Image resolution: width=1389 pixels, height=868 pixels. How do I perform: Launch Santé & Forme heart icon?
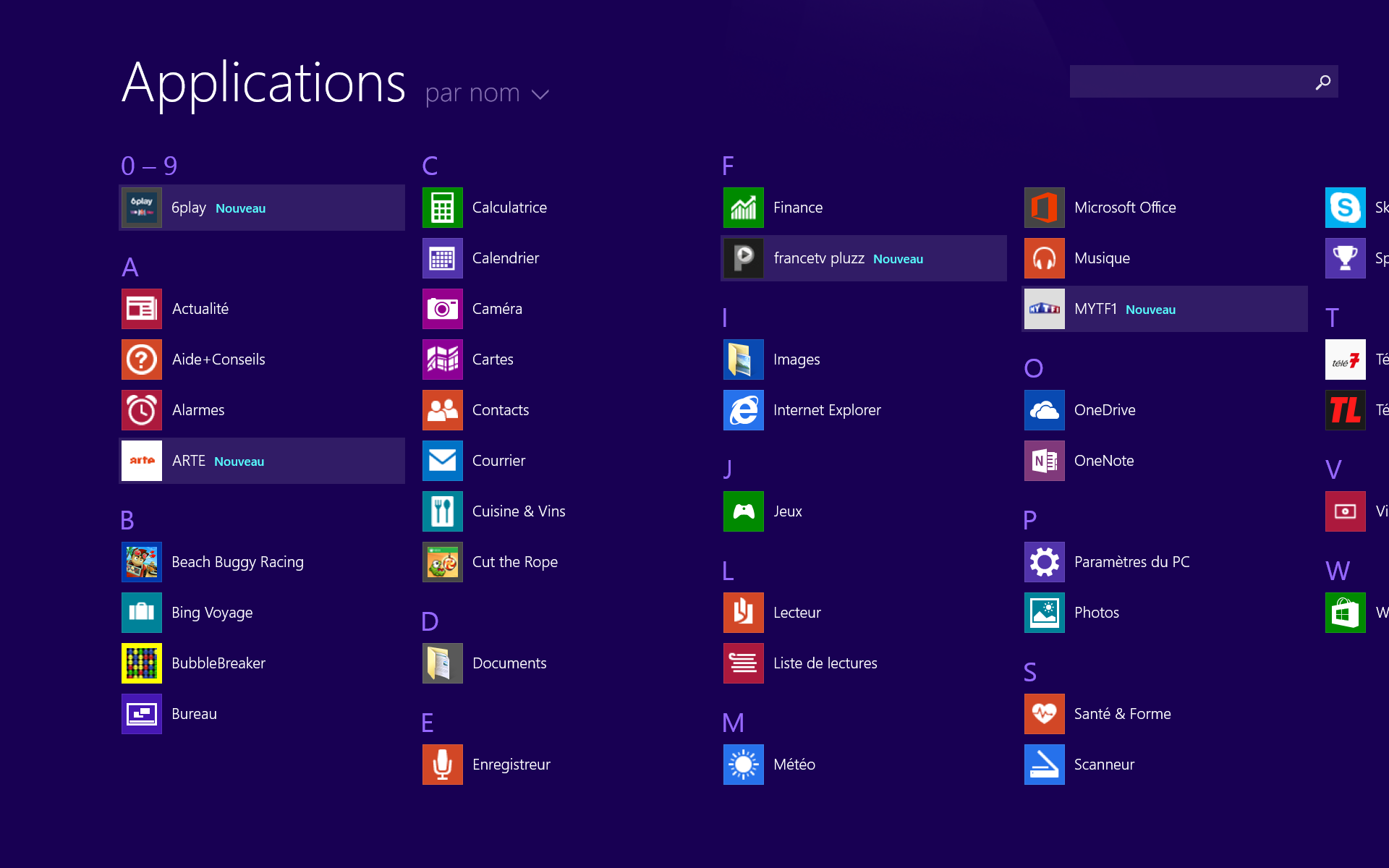[1045, 714]
